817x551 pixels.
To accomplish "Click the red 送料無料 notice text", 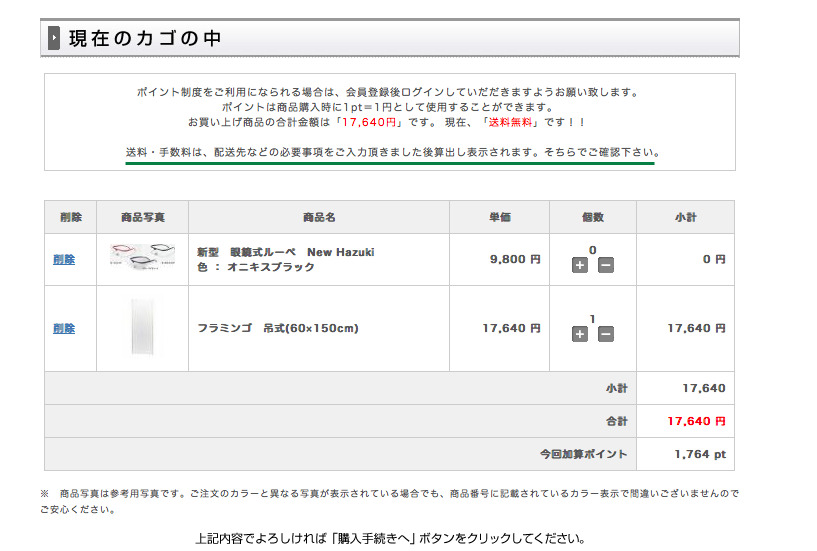I will click(x=510, y=122).
